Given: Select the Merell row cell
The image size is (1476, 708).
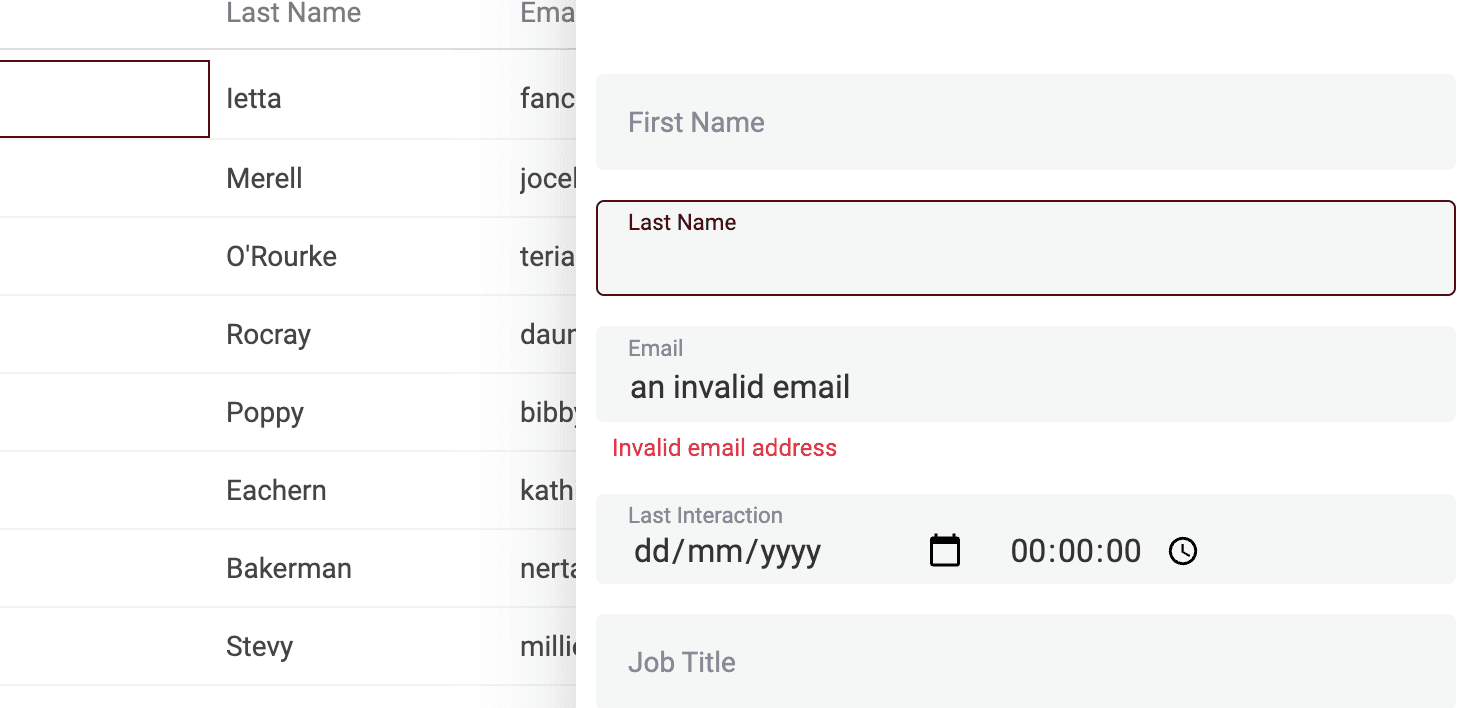Looking at the screenshot, I should tap(264, 178).
